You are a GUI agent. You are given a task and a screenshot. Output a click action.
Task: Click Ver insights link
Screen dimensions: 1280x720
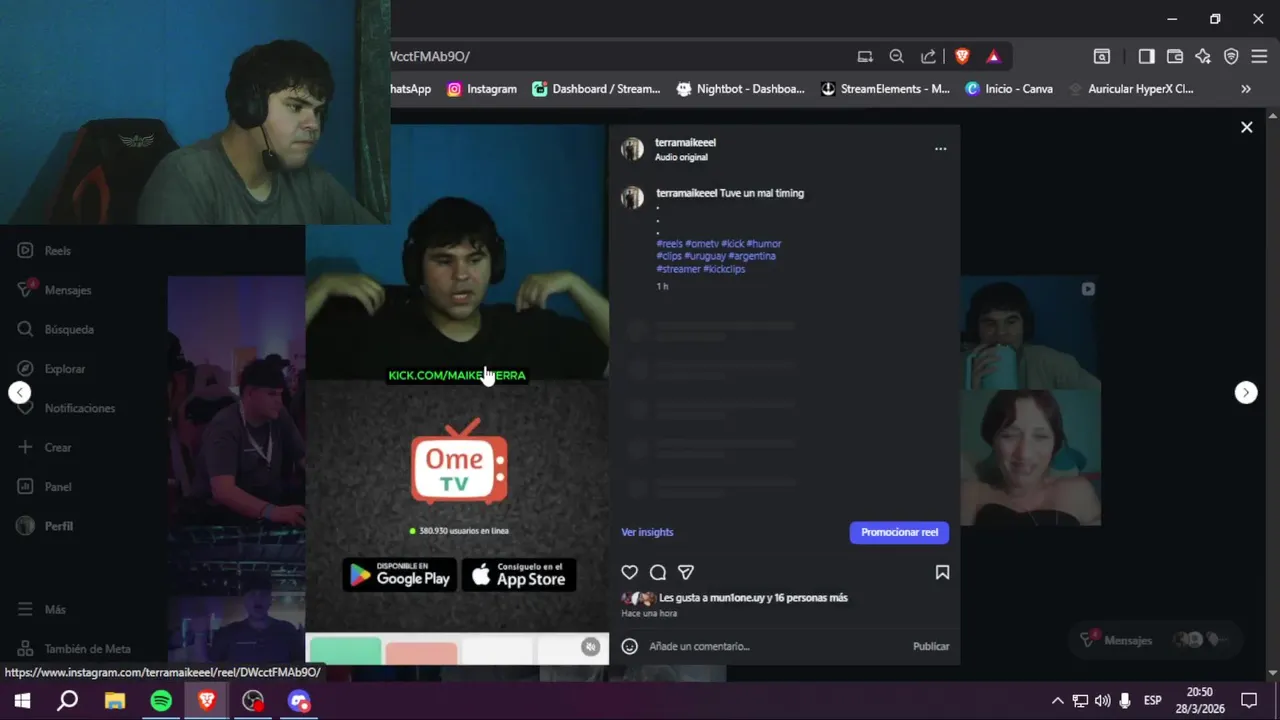point(647,532)
